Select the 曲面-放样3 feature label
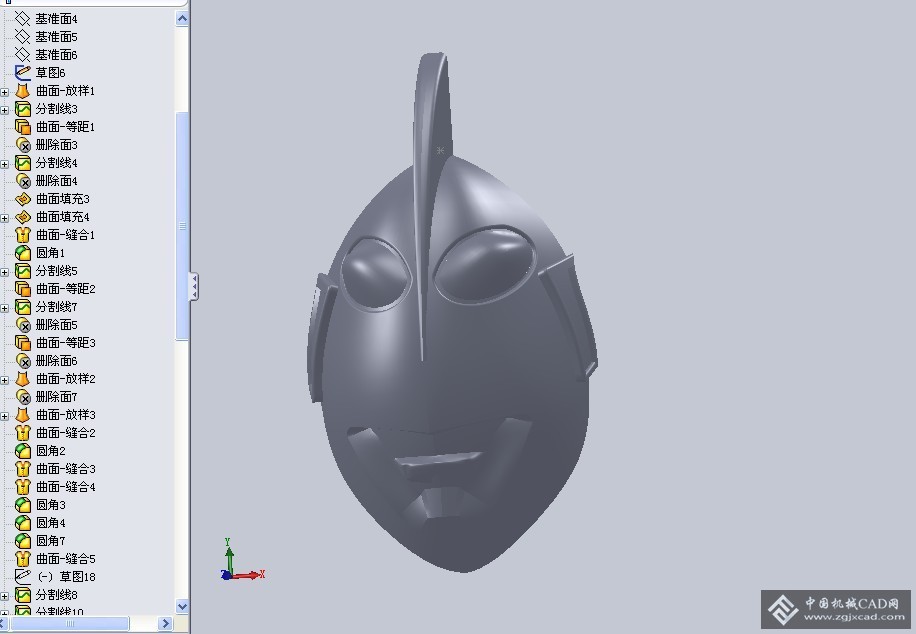 [65, 415]
